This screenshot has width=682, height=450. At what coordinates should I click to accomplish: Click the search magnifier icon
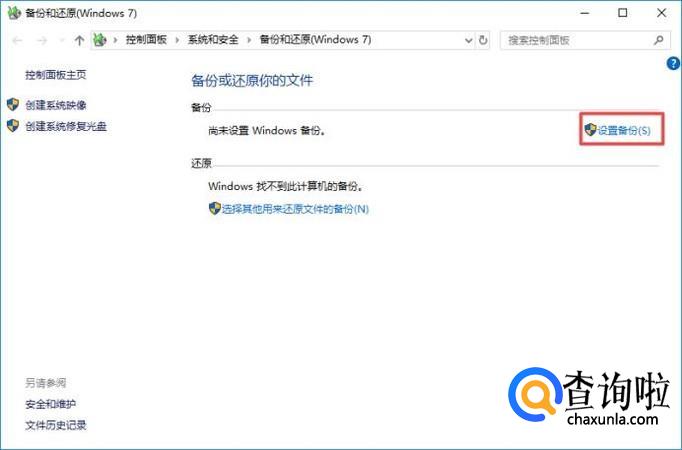tap(659, 40)
